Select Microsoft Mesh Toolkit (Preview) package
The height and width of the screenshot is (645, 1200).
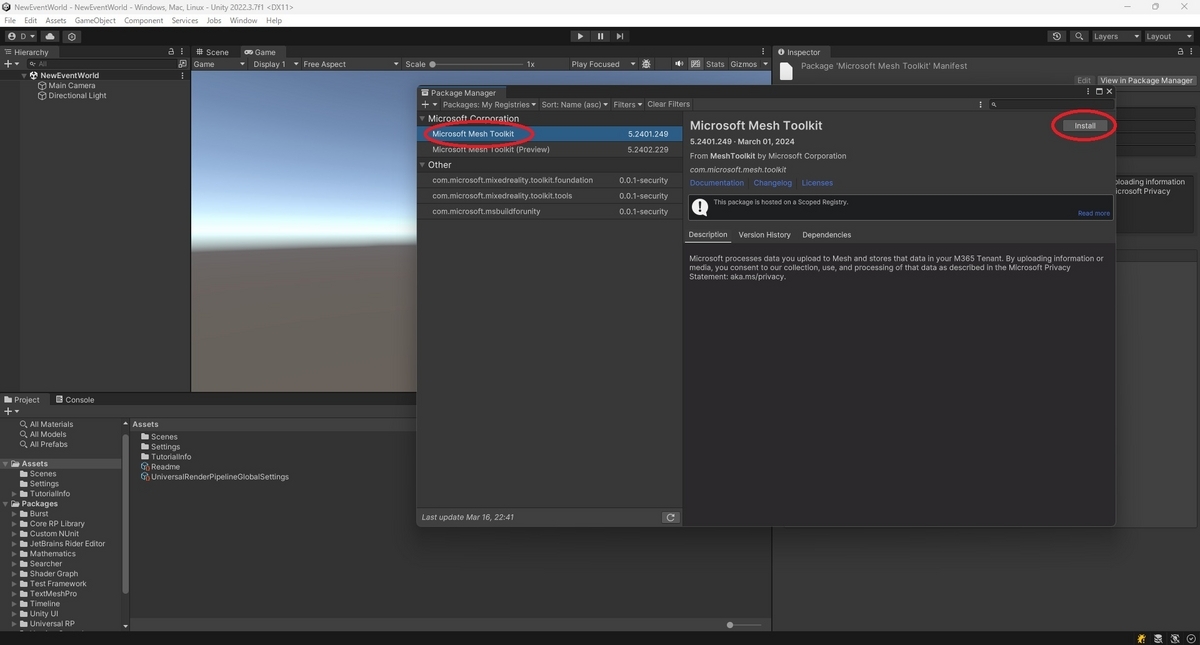549,149
